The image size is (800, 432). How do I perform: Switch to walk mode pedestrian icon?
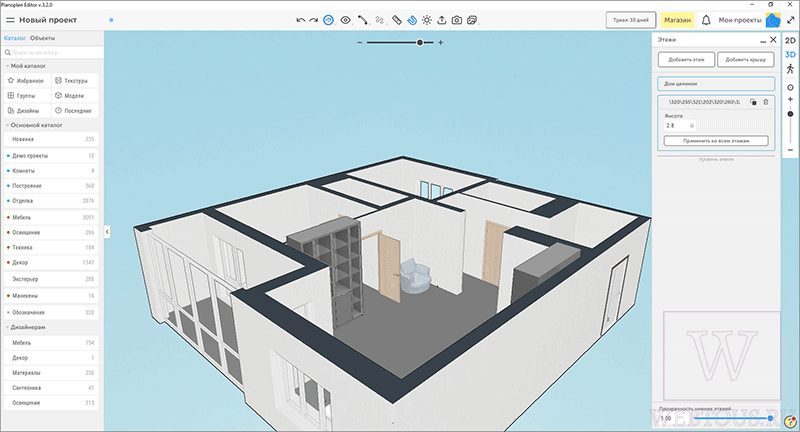(790, 69)
